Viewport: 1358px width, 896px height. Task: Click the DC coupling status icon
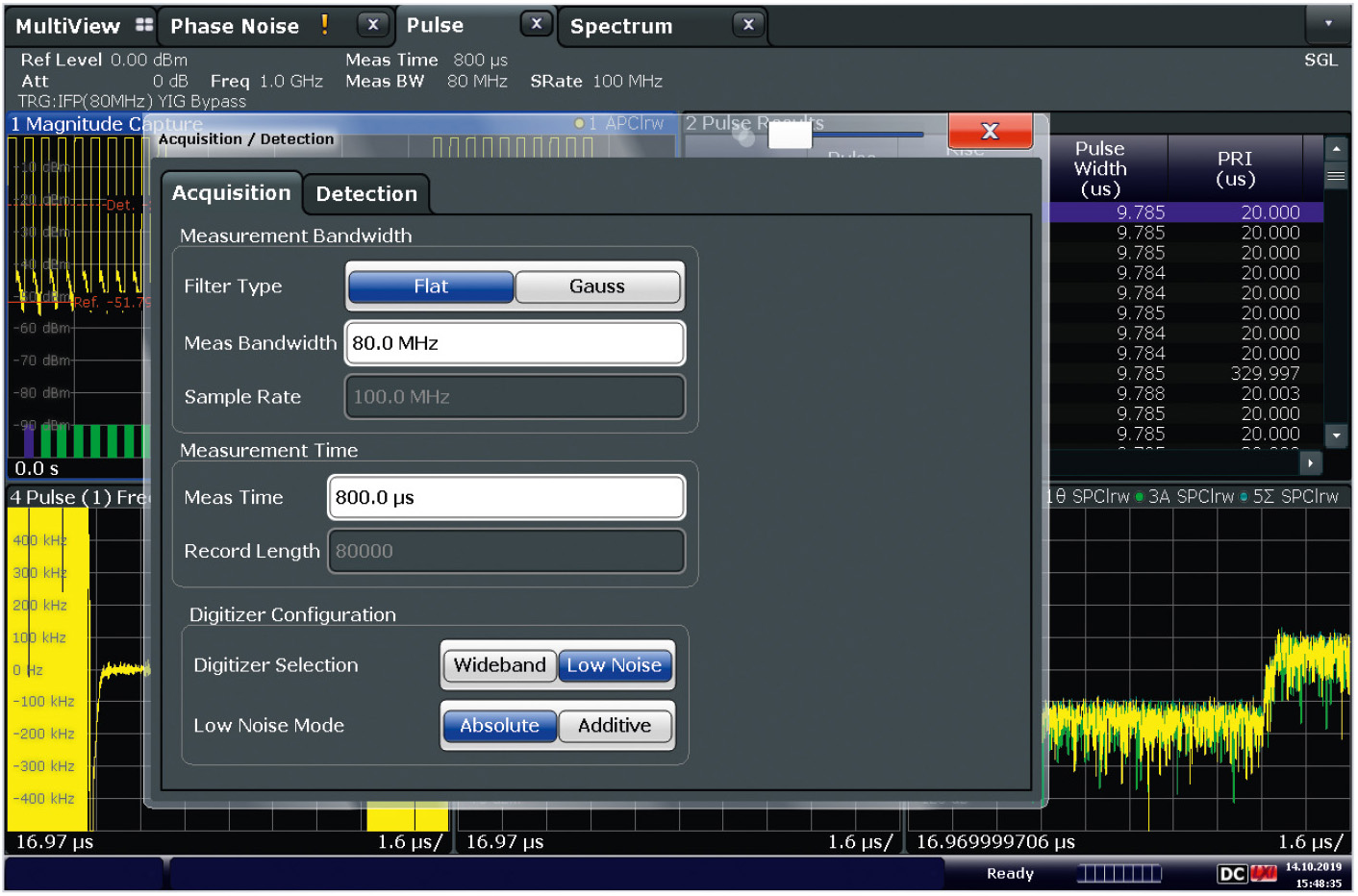pyautogui.click(x=1232, y=874)
